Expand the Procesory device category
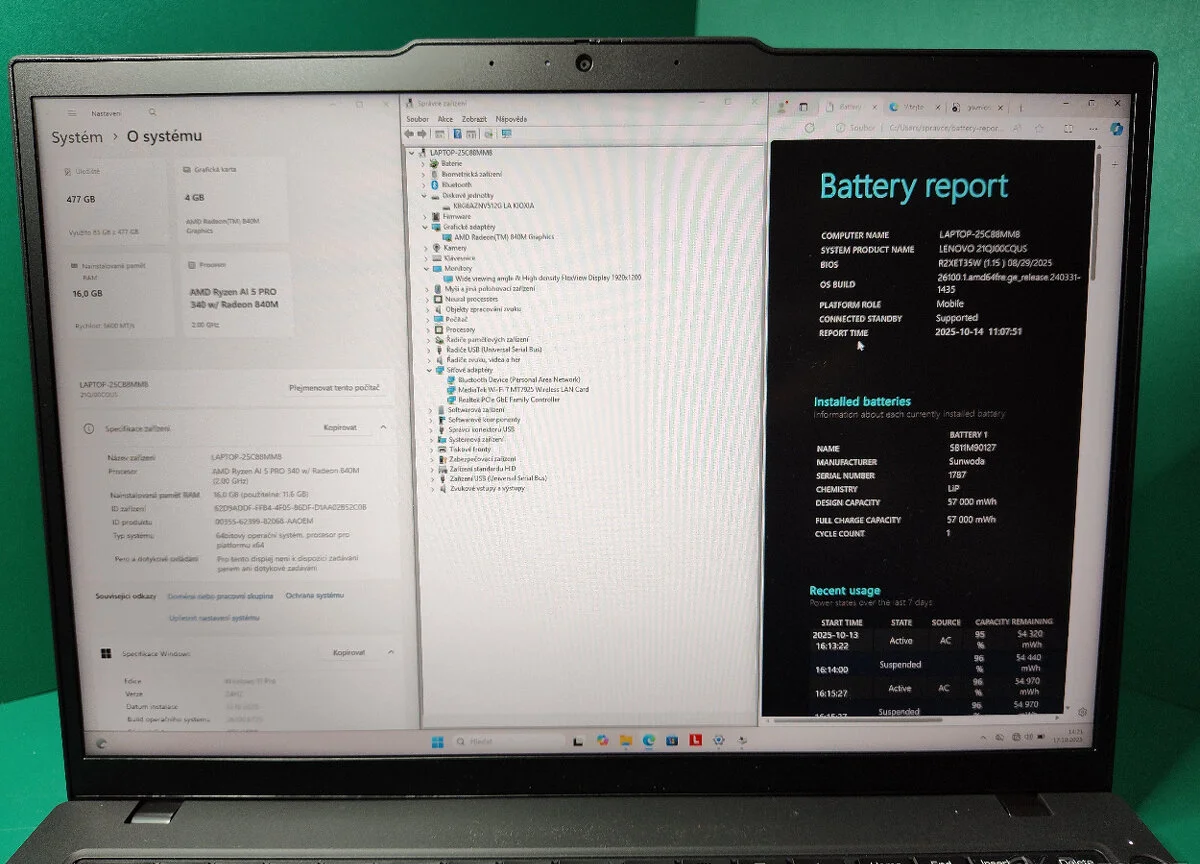Image resolution: width=1200 pixels, height=864 pixels. pyautogui.click(x=428, y=329)
